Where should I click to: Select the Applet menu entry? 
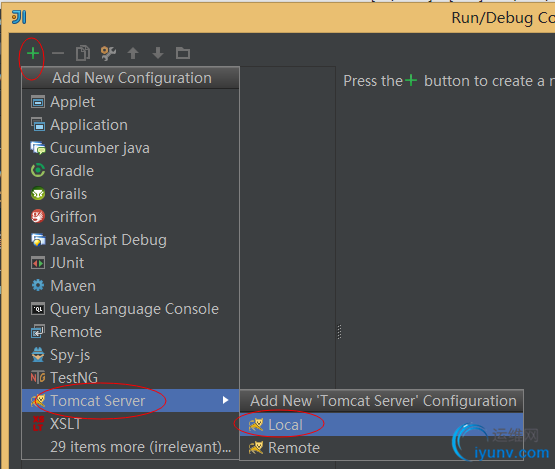[131, 102]
